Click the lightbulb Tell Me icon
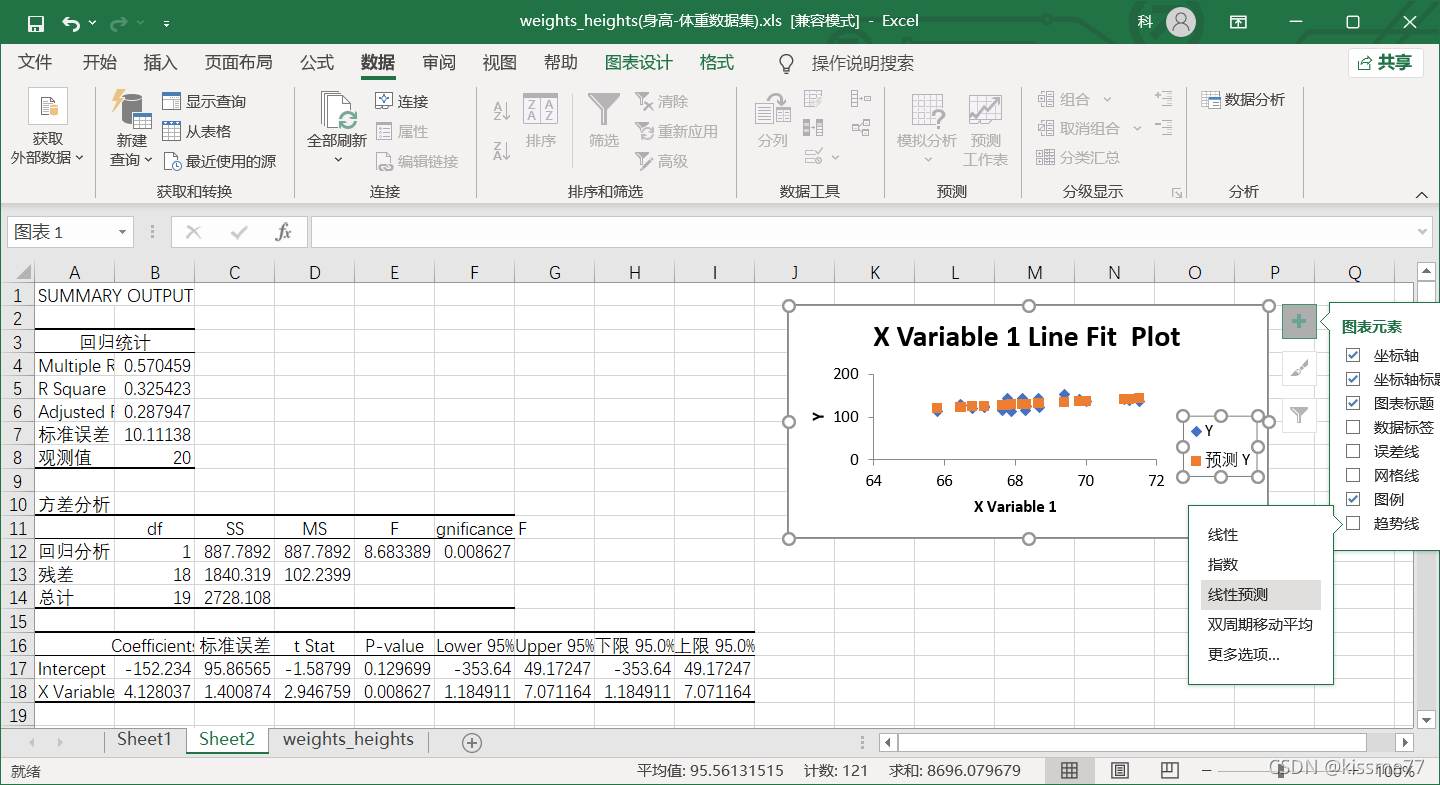The image size is (1440, 785). [x=787, y=63]
